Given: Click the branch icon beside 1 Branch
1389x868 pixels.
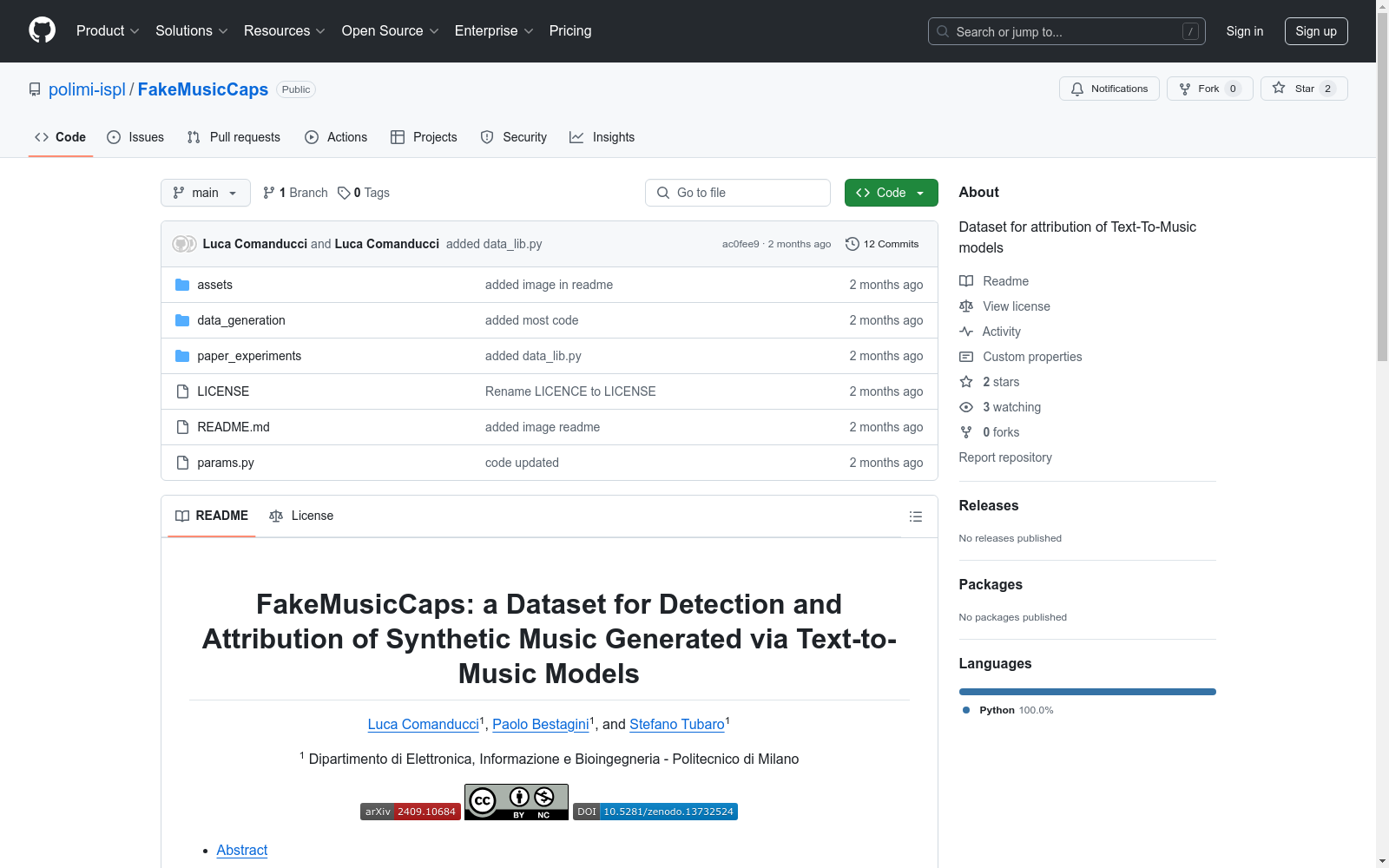Looking at the screenshot, I should click(269, 193).
